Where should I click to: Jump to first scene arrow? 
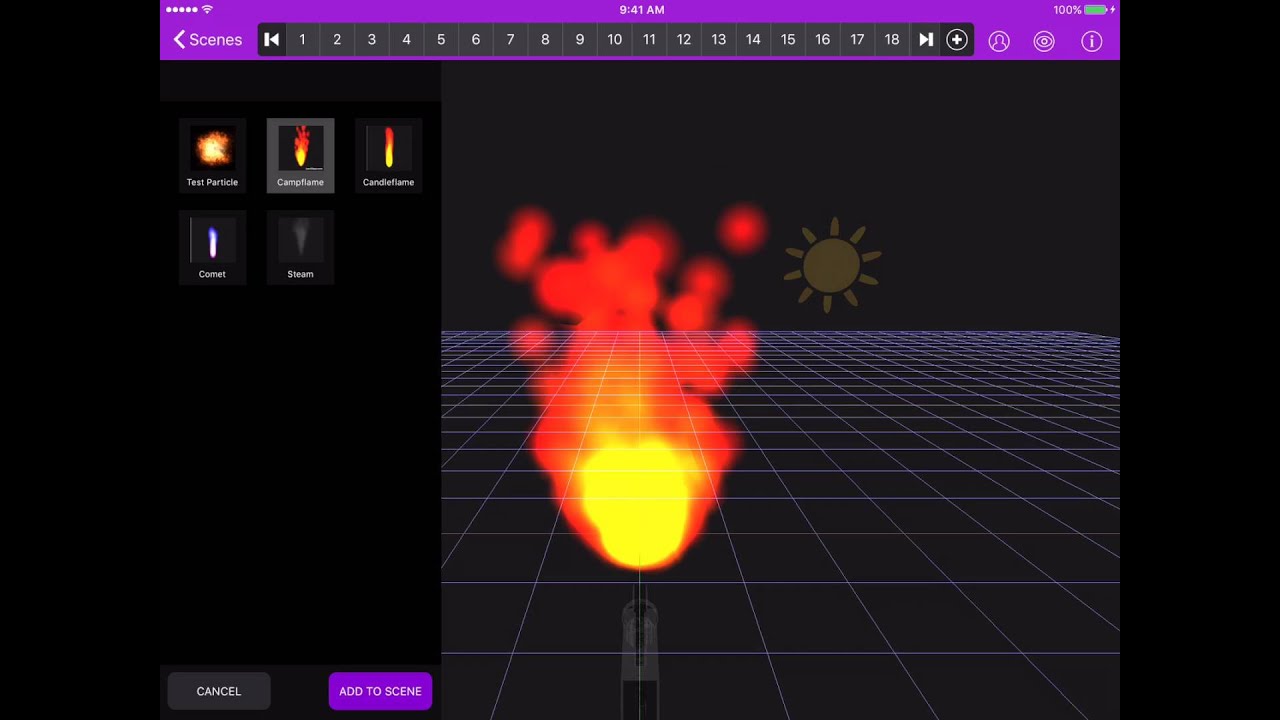point(272,40)
